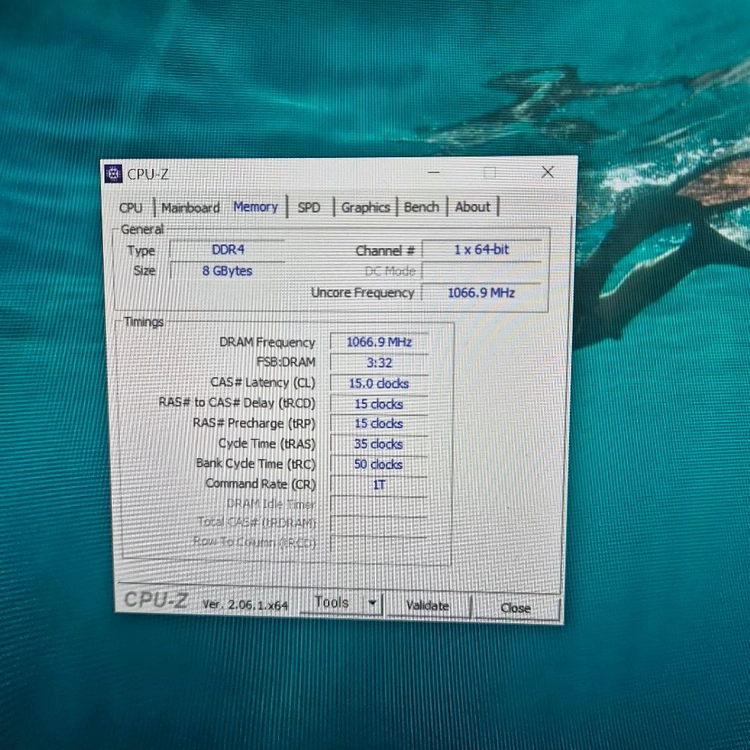Screen dimensions: 750x750
Task: Click the FSB:DRAM 3:32 value
Action: [x=379, y=363]
